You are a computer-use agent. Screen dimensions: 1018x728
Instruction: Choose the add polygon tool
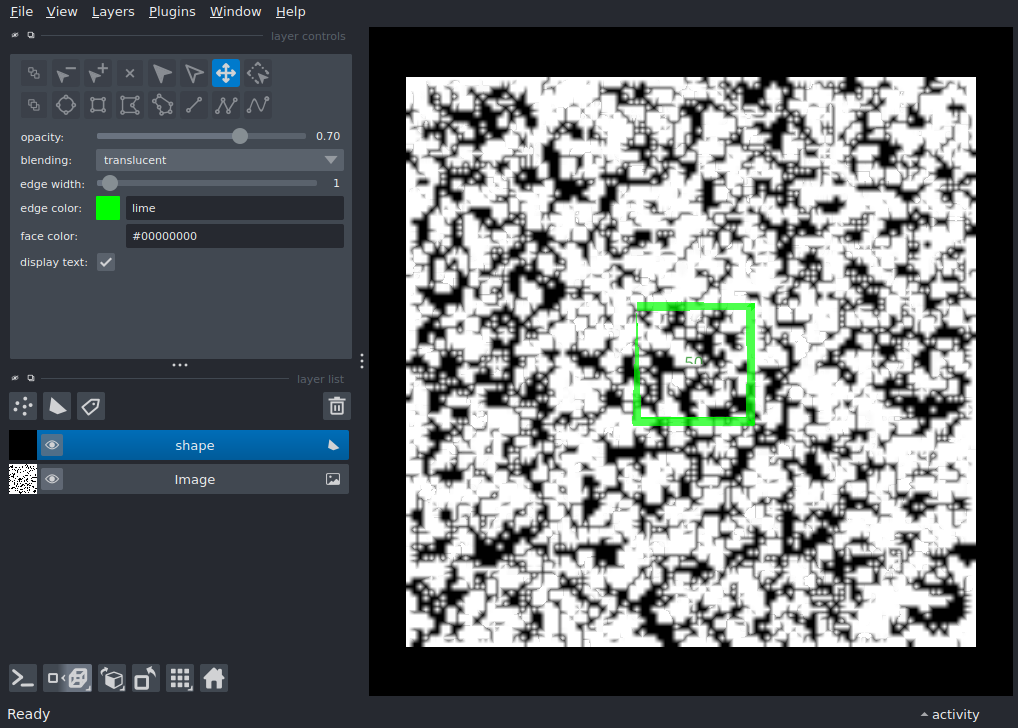(130, 105)
